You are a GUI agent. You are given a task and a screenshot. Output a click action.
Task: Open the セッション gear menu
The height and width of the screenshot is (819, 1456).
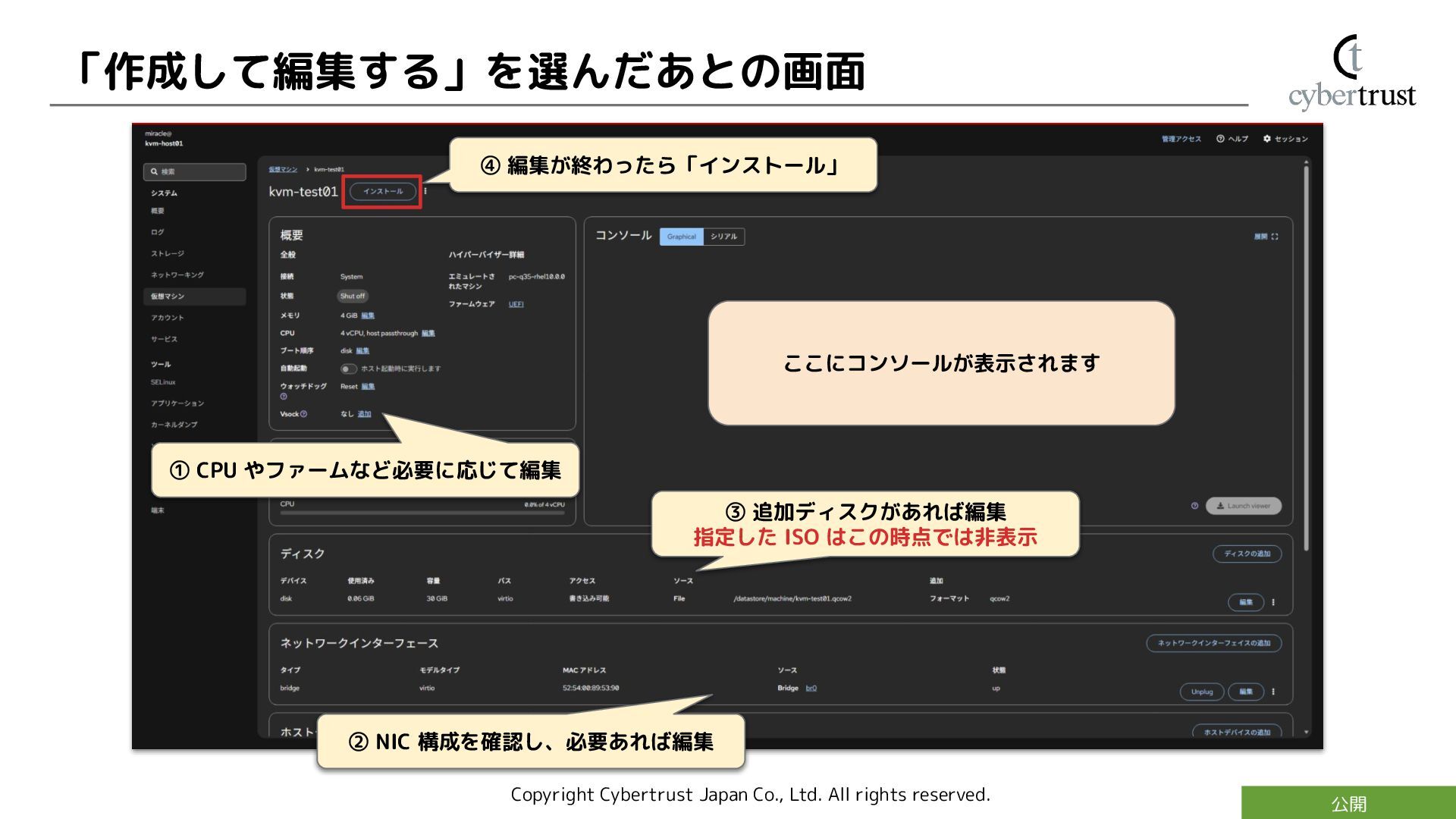pyautogui.click(x=1266, y=139)
